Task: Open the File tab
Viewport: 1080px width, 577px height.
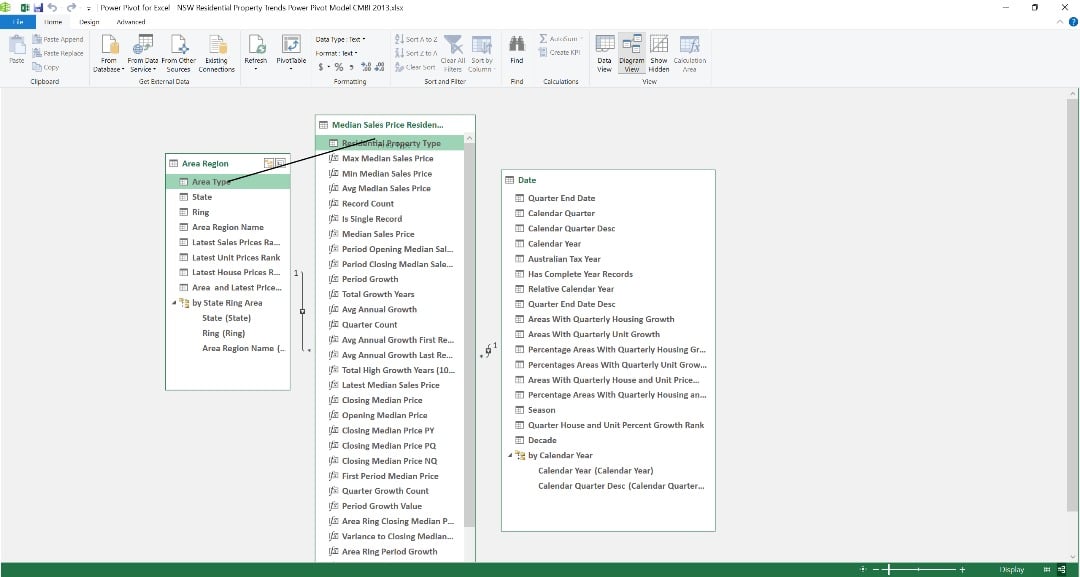Action: tap(18, 22)
